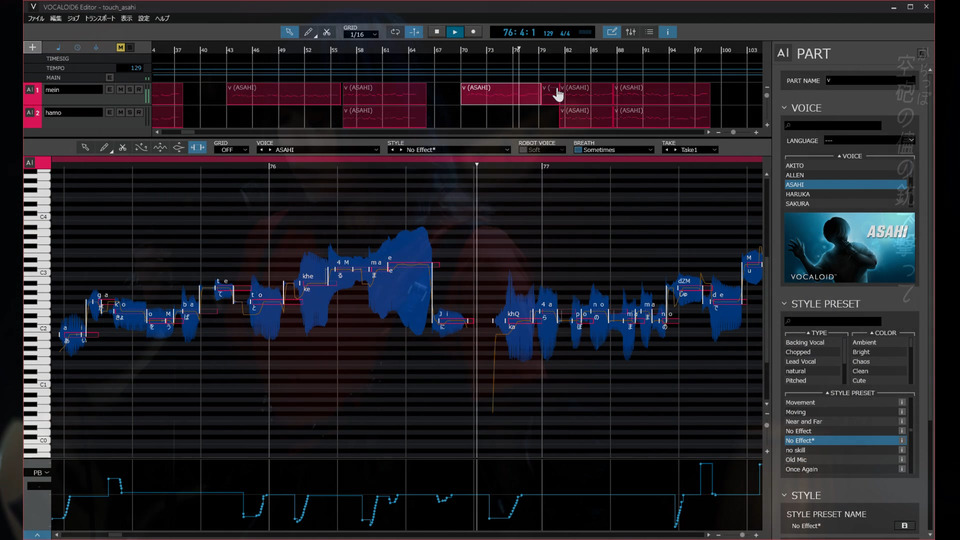Screen dimensions: 960x540
Task: Arm record on the hamo track
Action: [x=139, y=113]
